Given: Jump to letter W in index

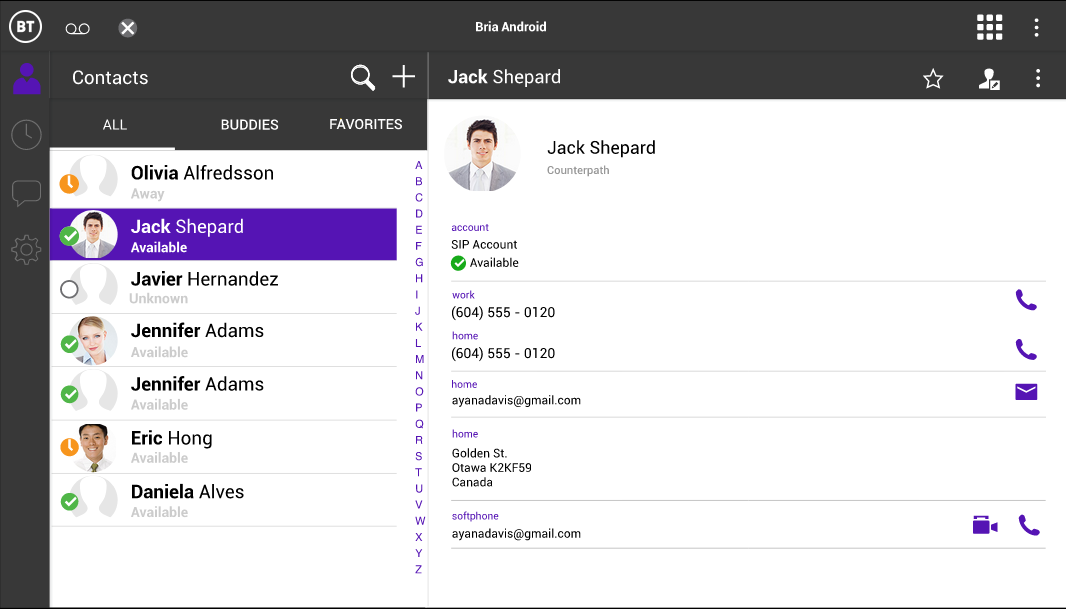Looking at the screenshot, I should pos(419,521).
